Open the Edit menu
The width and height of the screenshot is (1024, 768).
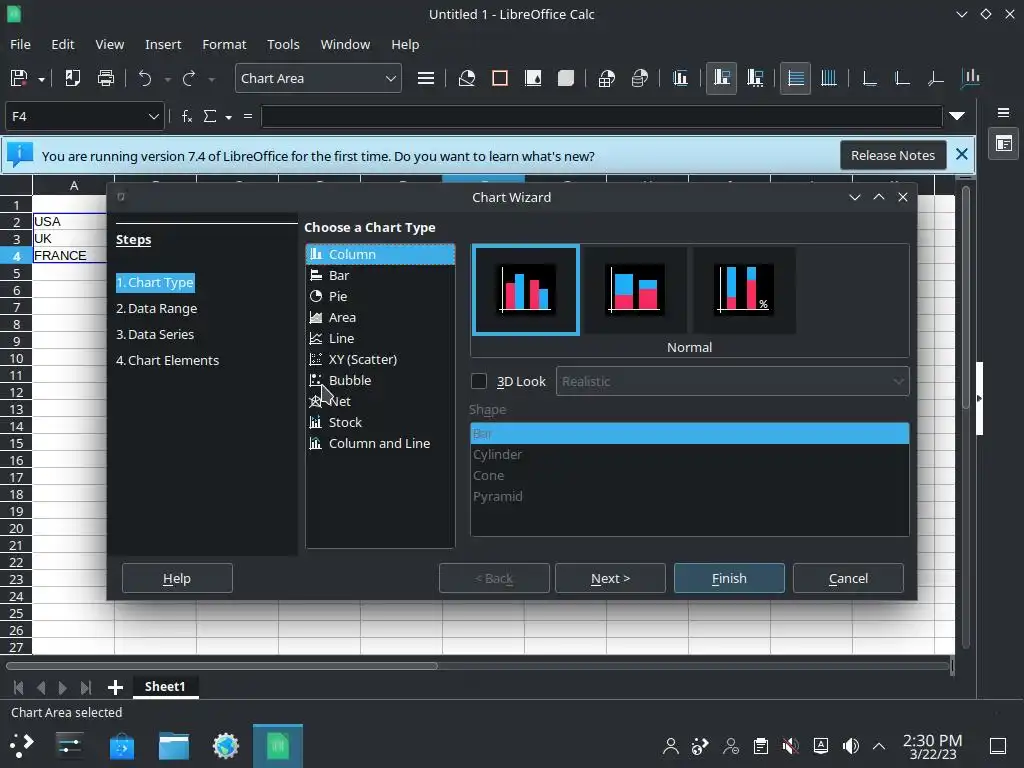click(63, 44)
